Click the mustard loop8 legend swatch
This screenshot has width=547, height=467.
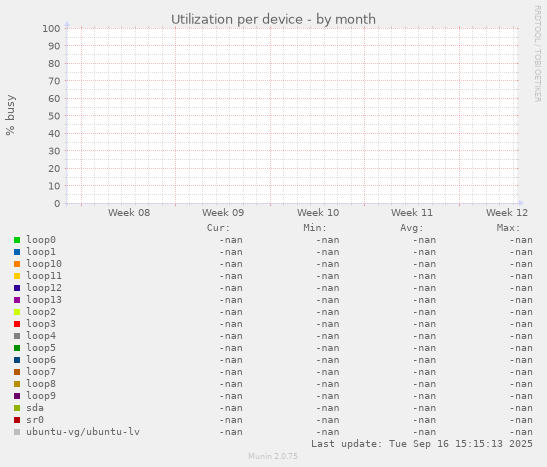(17, 384)
